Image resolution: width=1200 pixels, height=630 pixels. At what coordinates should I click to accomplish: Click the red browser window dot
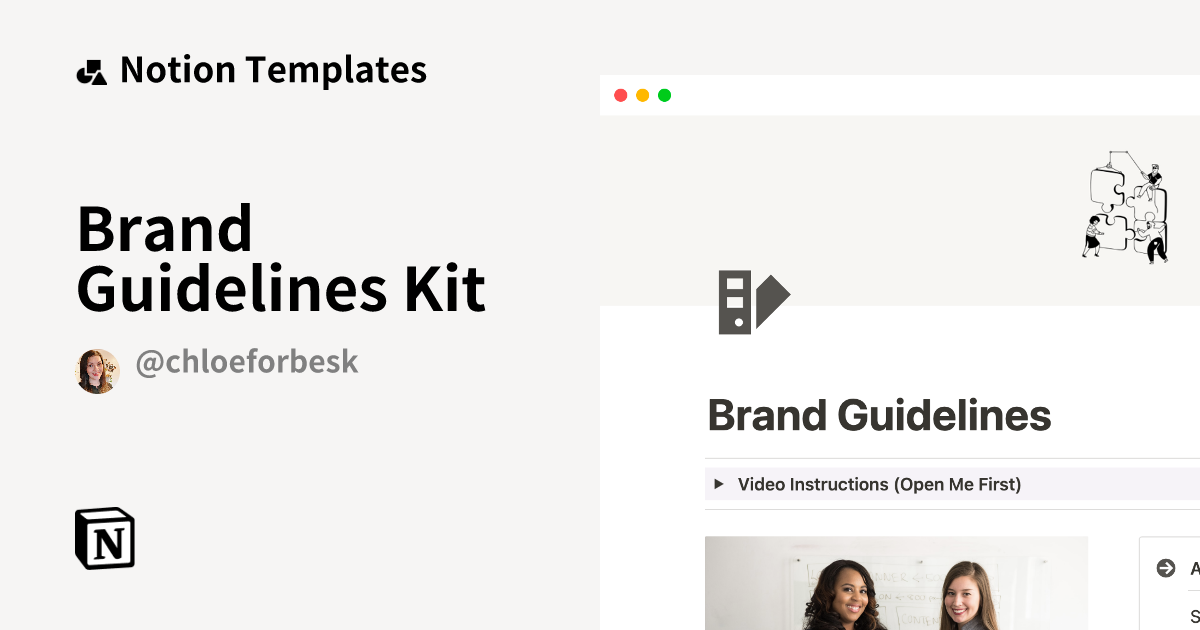coord(622,95)
